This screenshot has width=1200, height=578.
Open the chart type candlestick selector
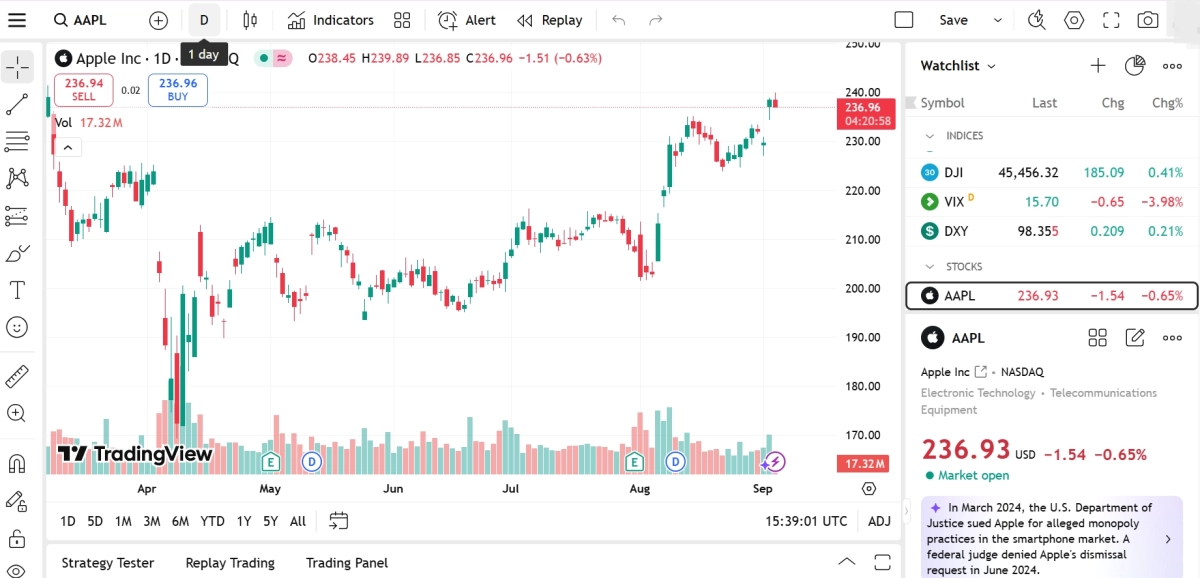[249, 20]
